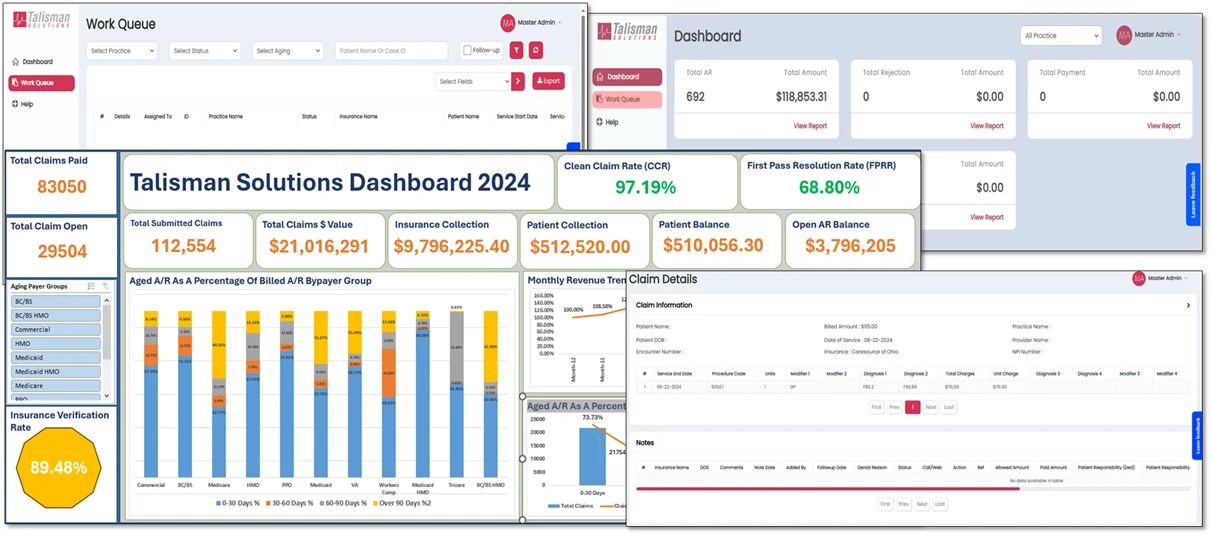Toggle the Commercial payer group filter

(x=56, y=329)
